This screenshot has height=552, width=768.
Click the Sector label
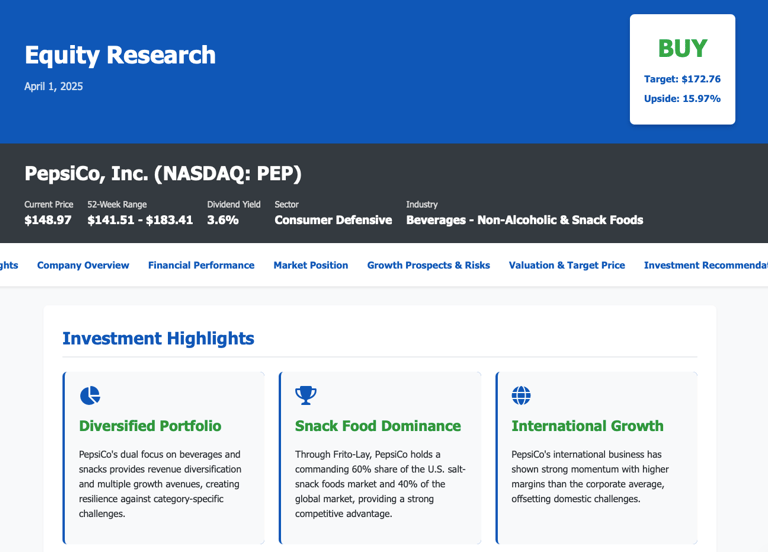click(287, 204)
